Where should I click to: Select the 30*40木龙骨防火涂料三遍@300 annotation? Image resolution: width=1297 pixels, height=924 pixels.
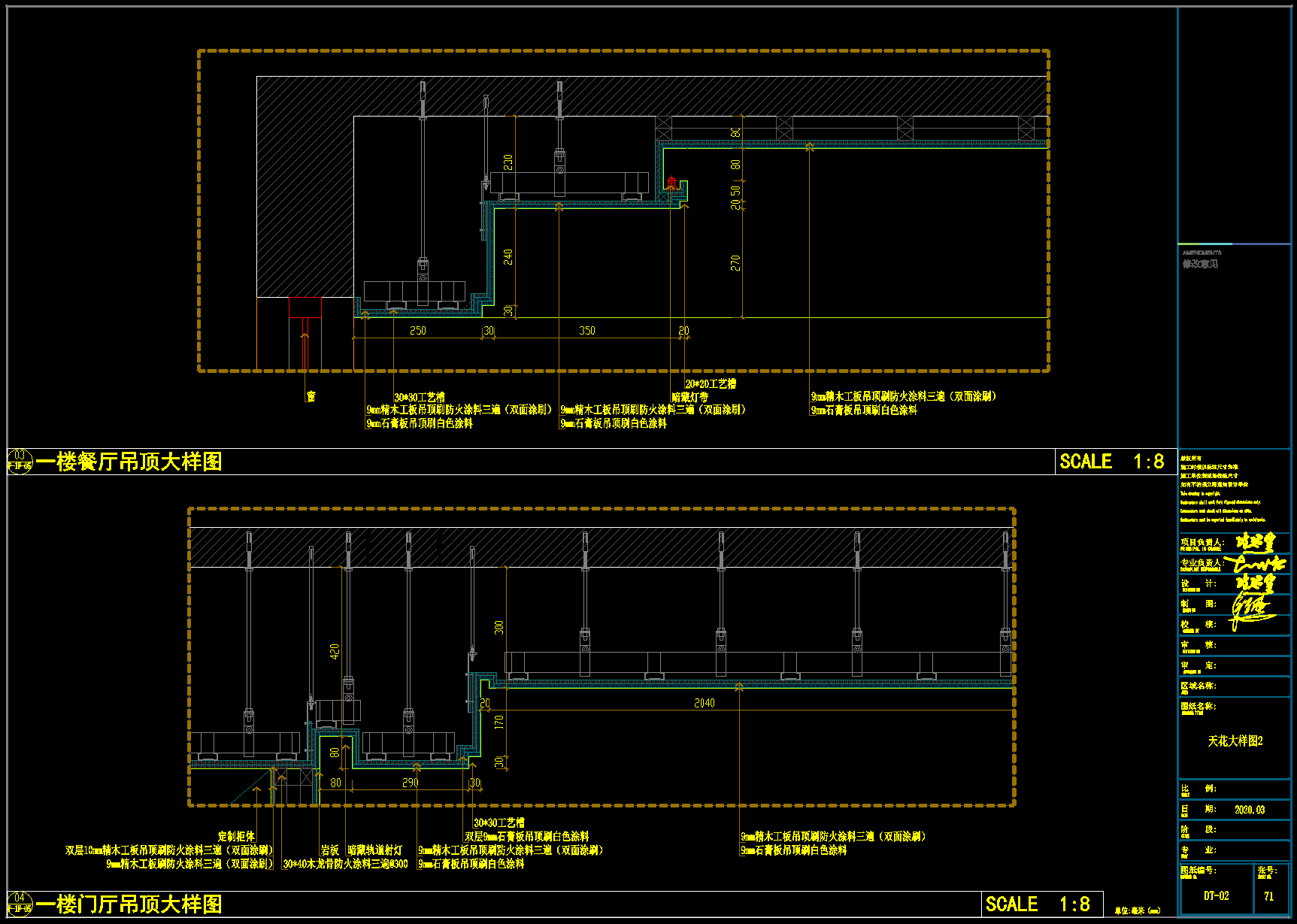point(345,864)
